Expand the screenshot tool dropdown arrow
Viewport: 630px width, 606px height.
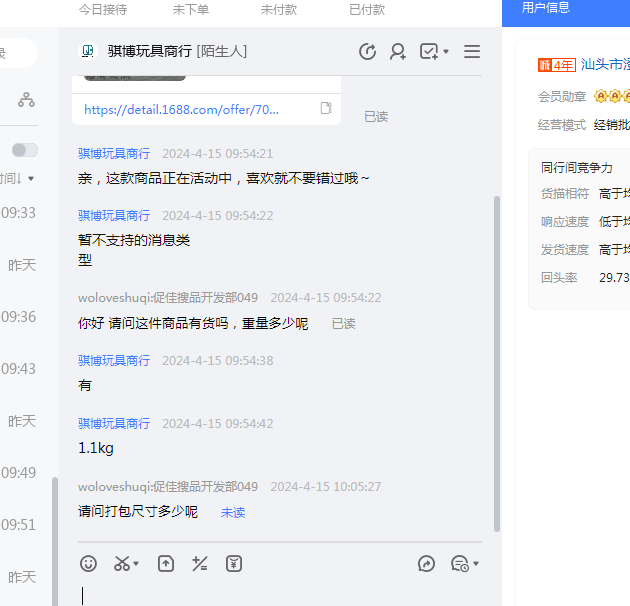(137, 565)
